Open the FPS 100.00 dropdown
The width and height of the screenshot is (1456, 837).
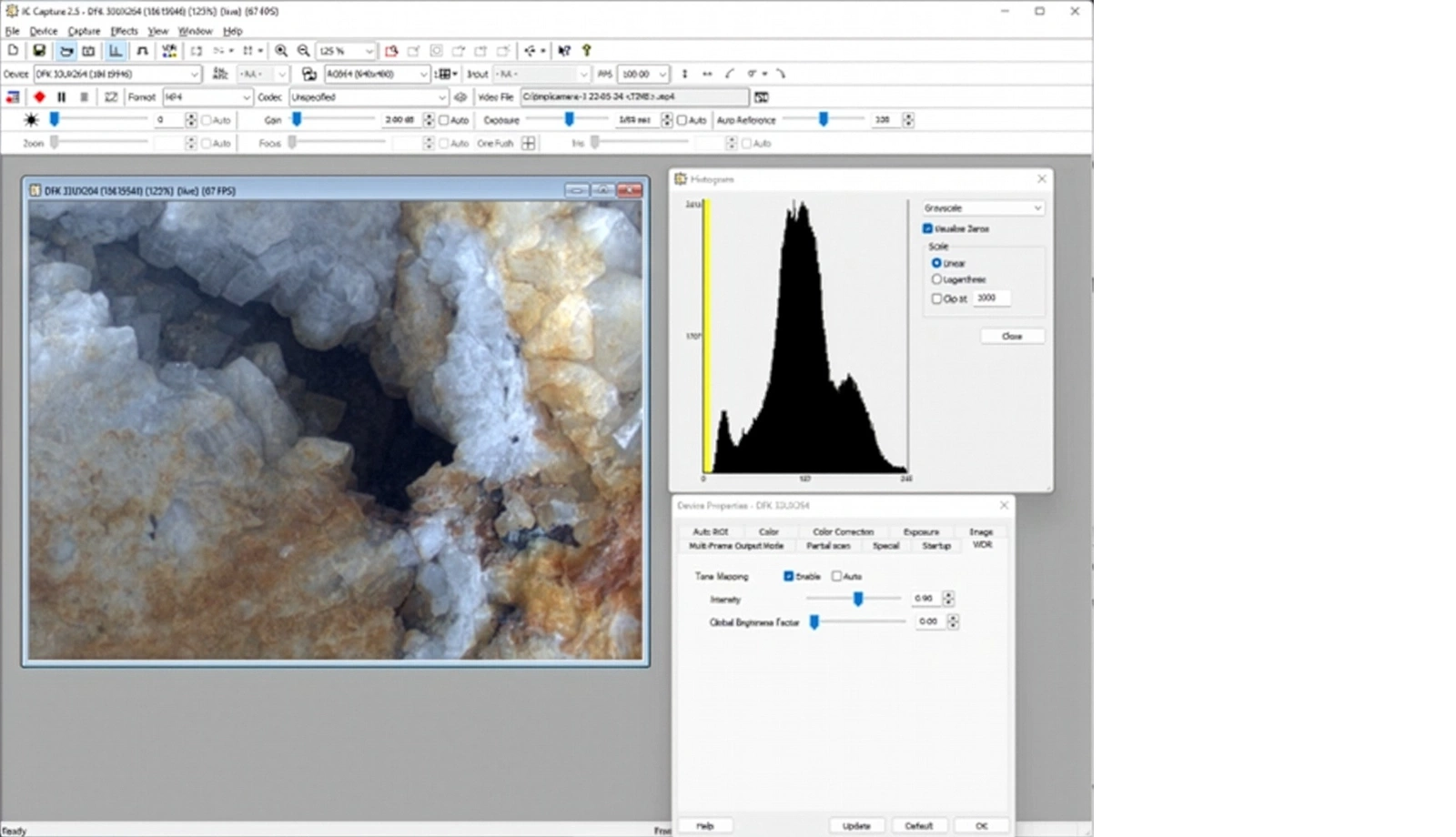643,74
